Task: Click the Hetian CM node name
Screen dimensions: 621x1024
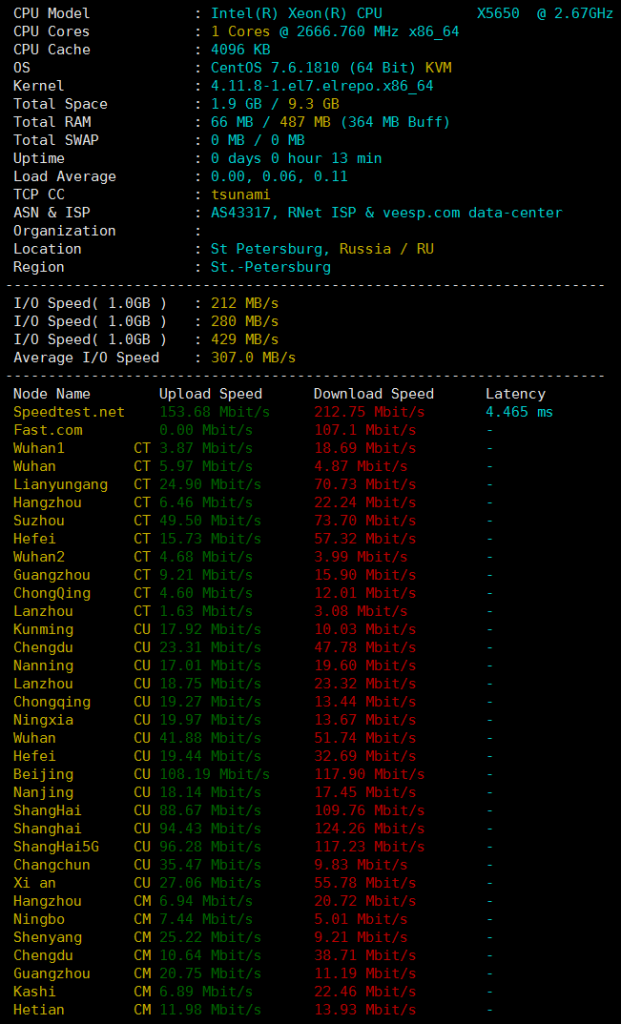Action: pos(39,1010)
